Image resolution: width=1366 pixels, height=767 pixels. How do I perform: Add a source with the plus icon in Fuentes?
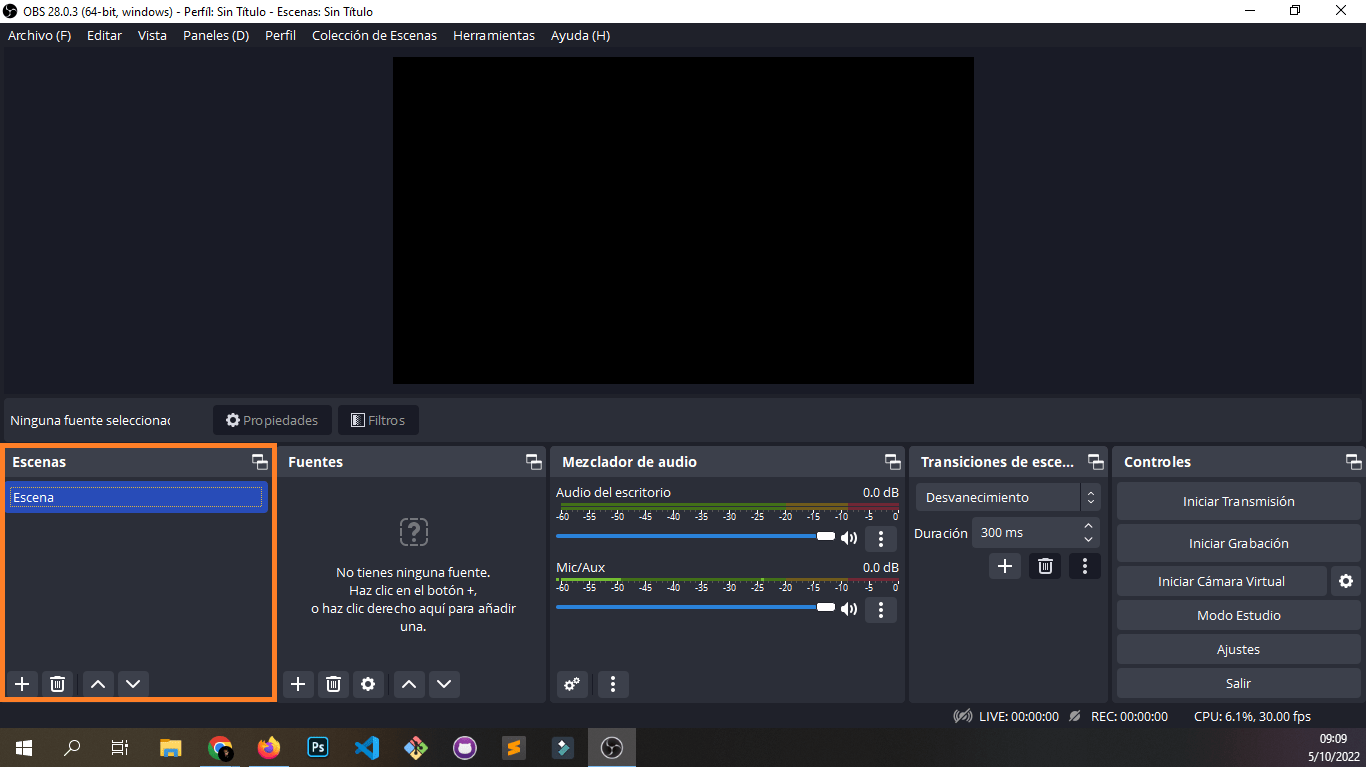pos(297,684)
